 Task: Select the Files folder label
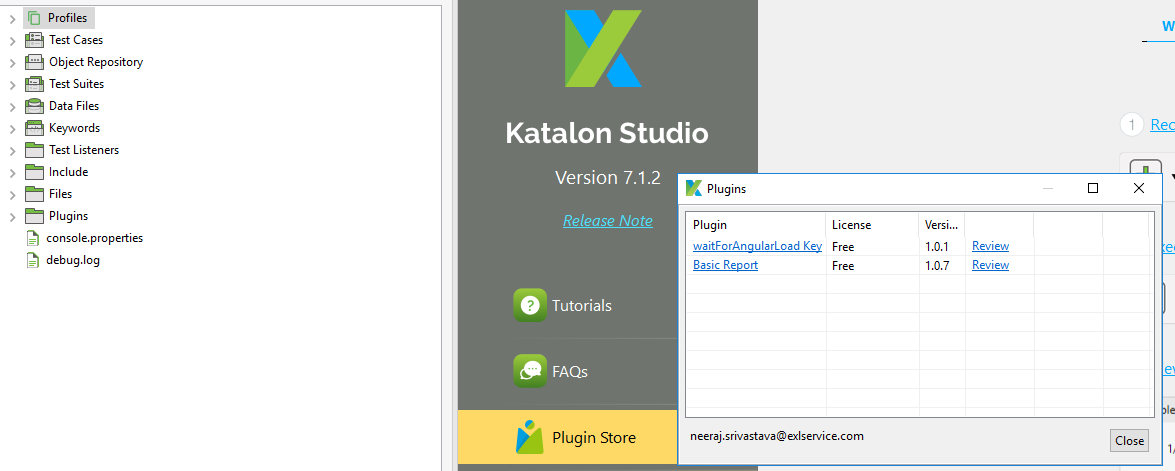click(x=61, y=194)
